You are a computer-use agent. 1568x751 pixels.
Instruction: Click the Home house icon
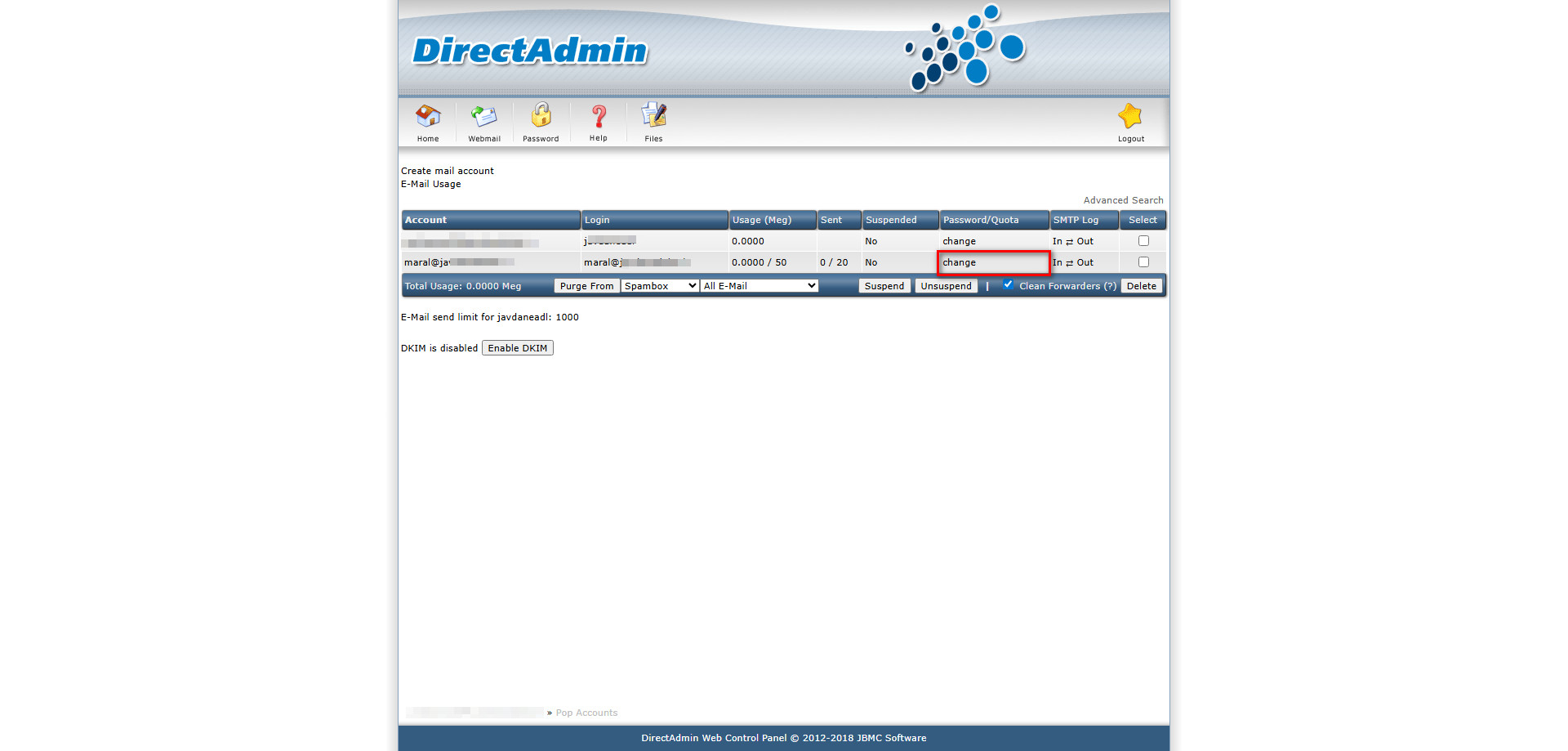point(428,117)
